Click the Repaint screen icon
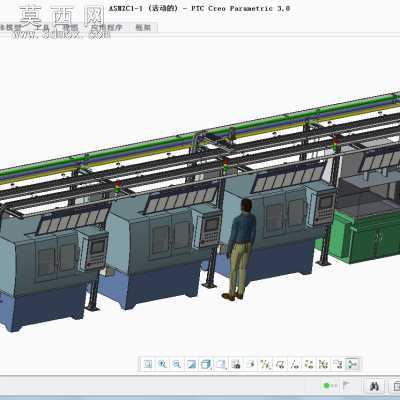 pyautogui.click(x=191, y=364)
